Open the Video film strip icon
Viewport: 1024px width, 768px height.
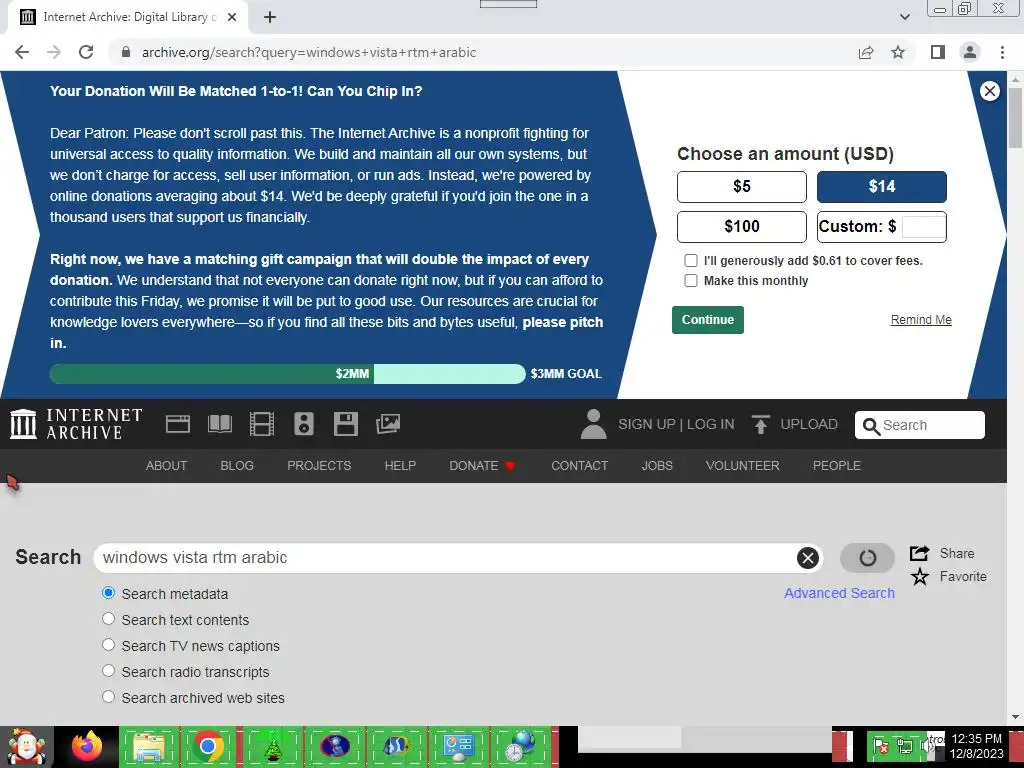tap(262, 424)
